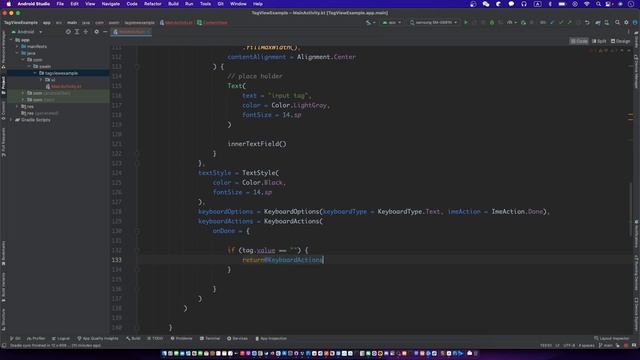Click line 133 in the editor gutter
The width and height of the screenshot is (640, 360).
117,260
